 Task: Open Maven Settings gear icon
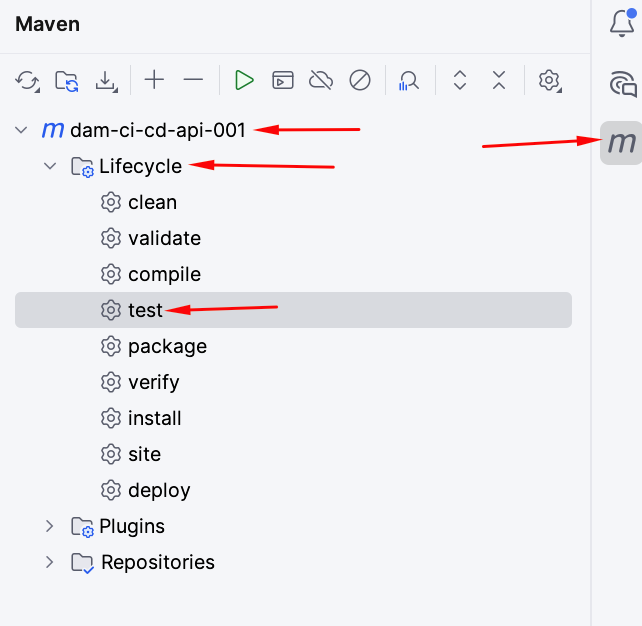(x=549, y=80)
